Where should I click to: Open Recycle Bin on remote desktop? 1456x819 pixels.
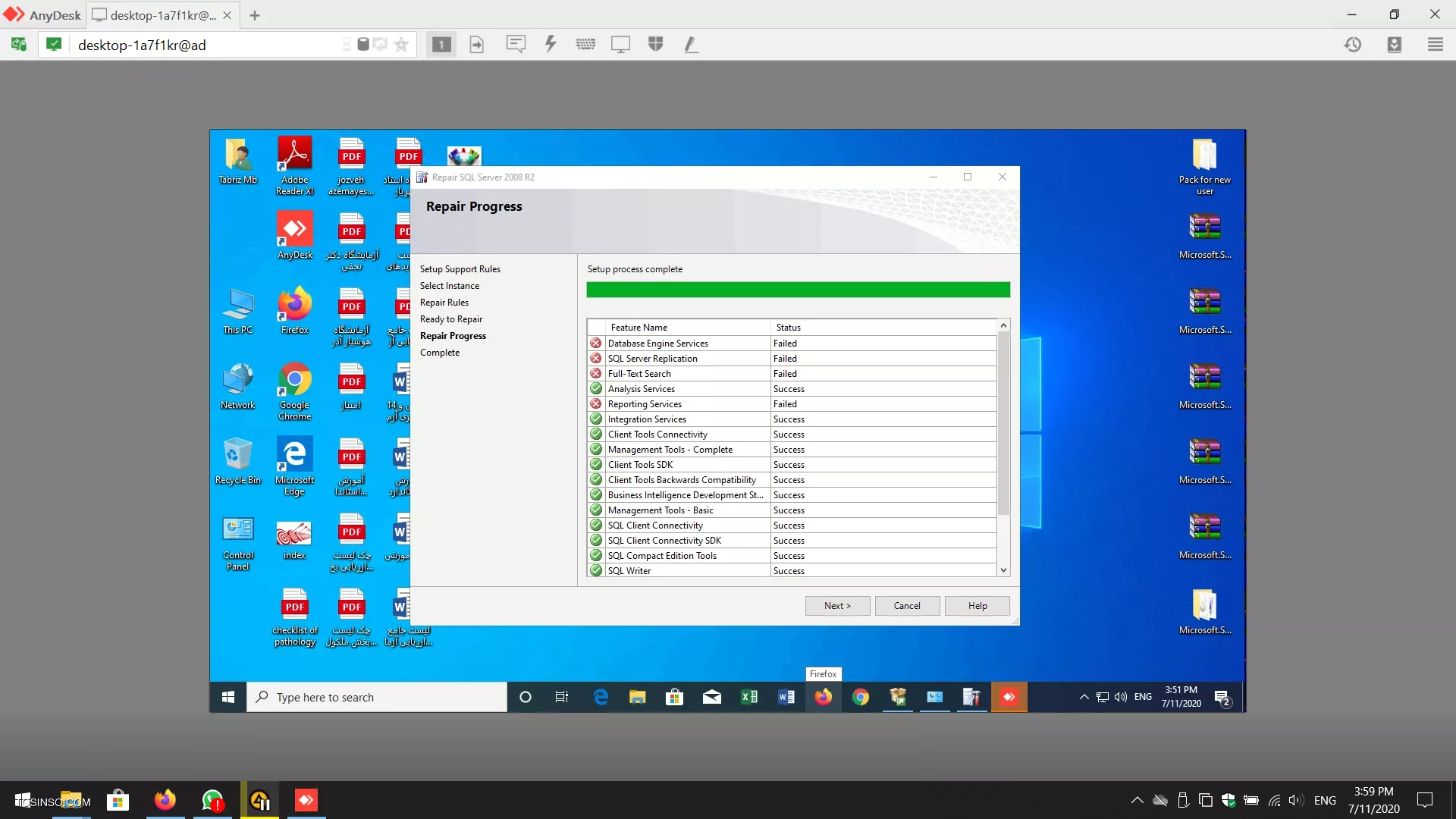point(237,461)
